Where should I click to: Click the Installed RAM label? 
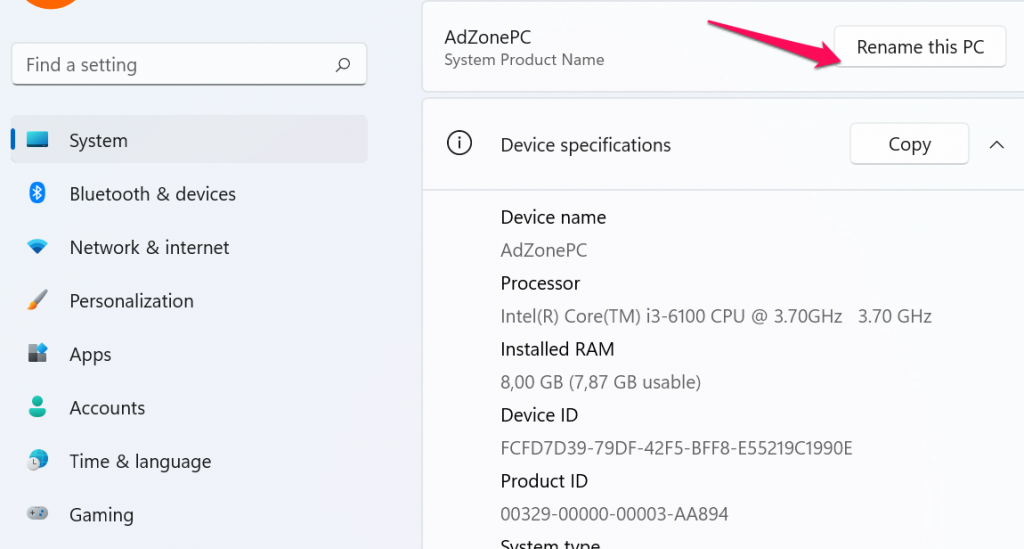coord(557,349)
